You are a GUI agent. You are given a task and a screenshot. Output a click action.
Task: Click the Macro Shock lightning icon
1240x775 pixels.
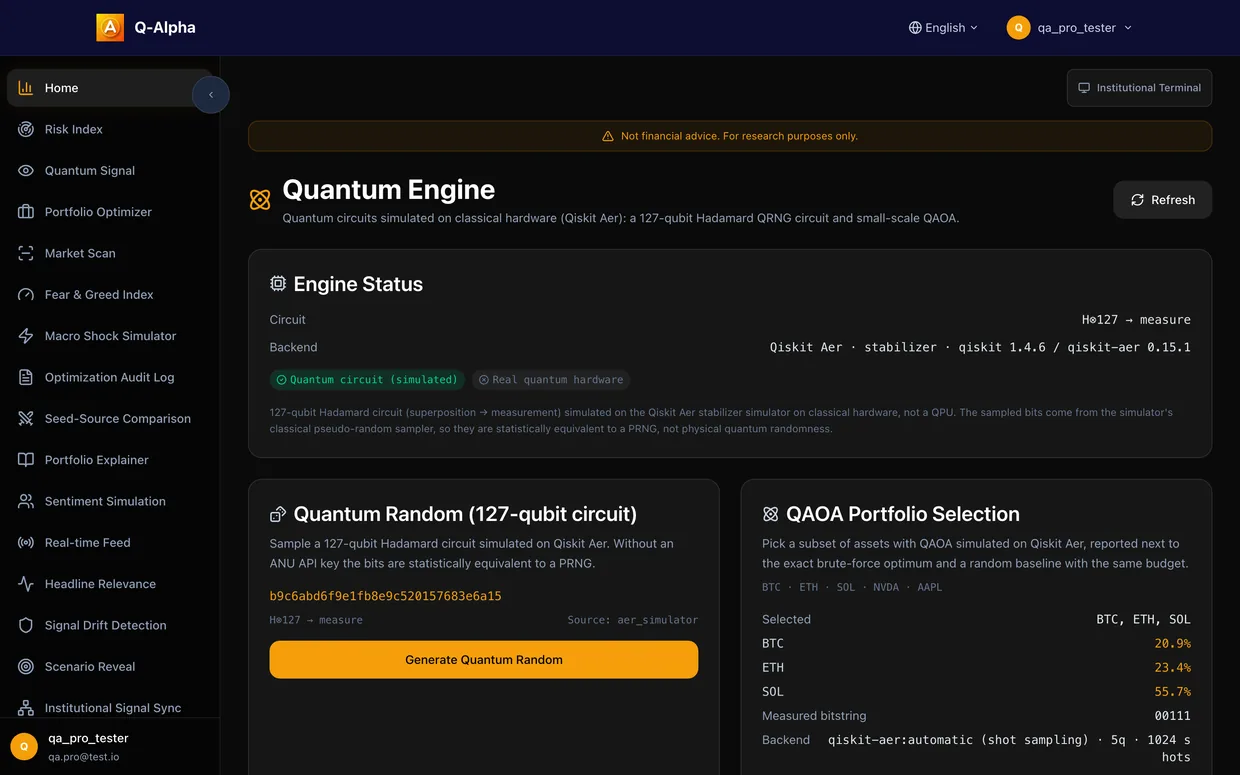pos(26,336)
